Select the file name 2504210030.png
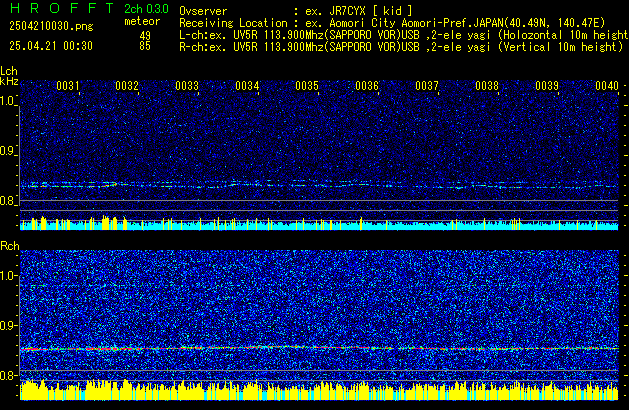The height and width of the screenshot is (410, 629). pyautogui.click(x=51, y=26)
